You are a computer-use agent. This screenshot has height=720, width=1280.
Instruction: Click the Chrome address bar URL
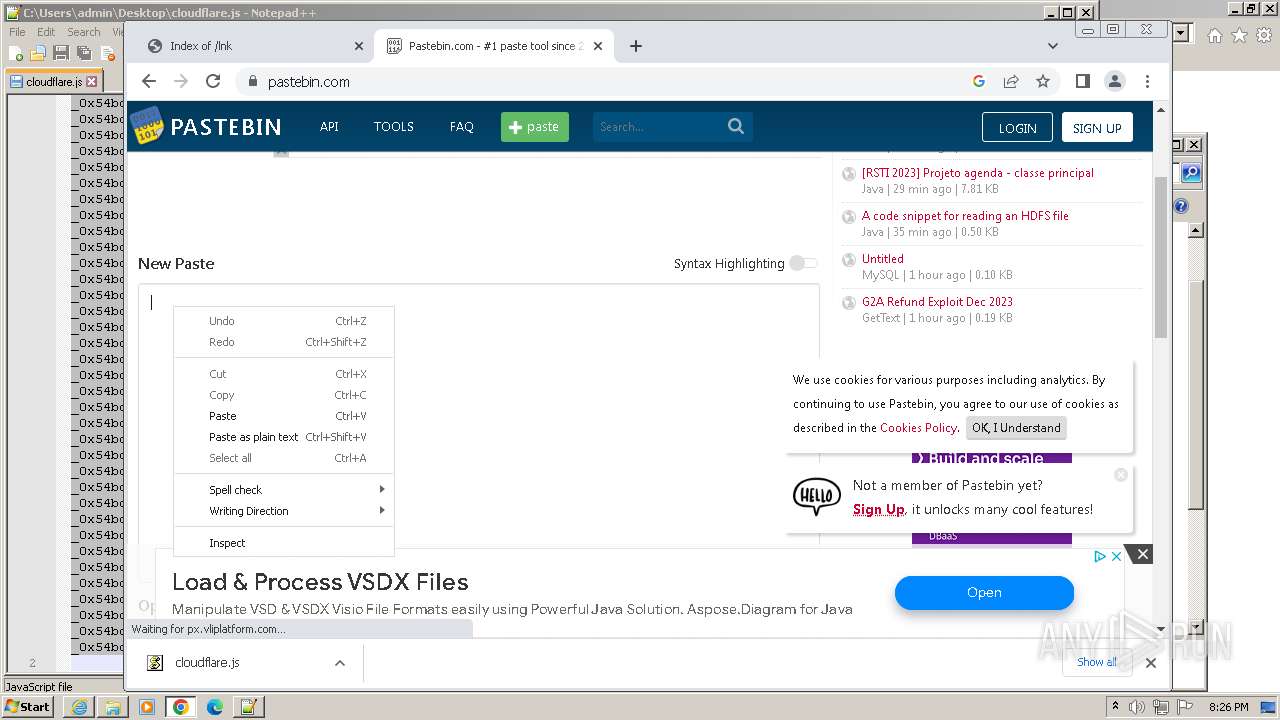(x=309, y=82)
